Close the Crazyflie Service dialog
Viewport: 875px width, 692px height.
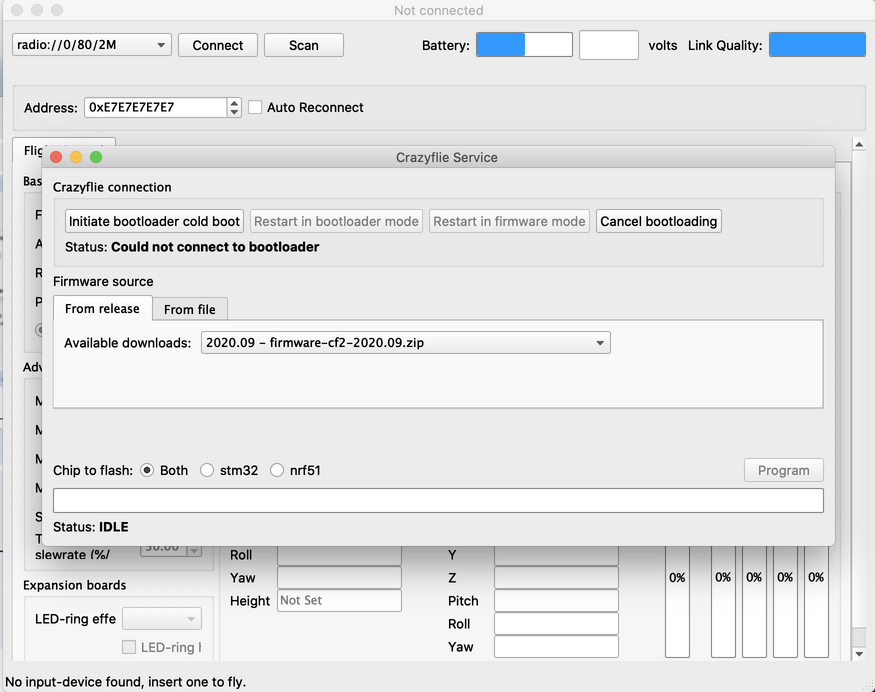pos(56,157)
